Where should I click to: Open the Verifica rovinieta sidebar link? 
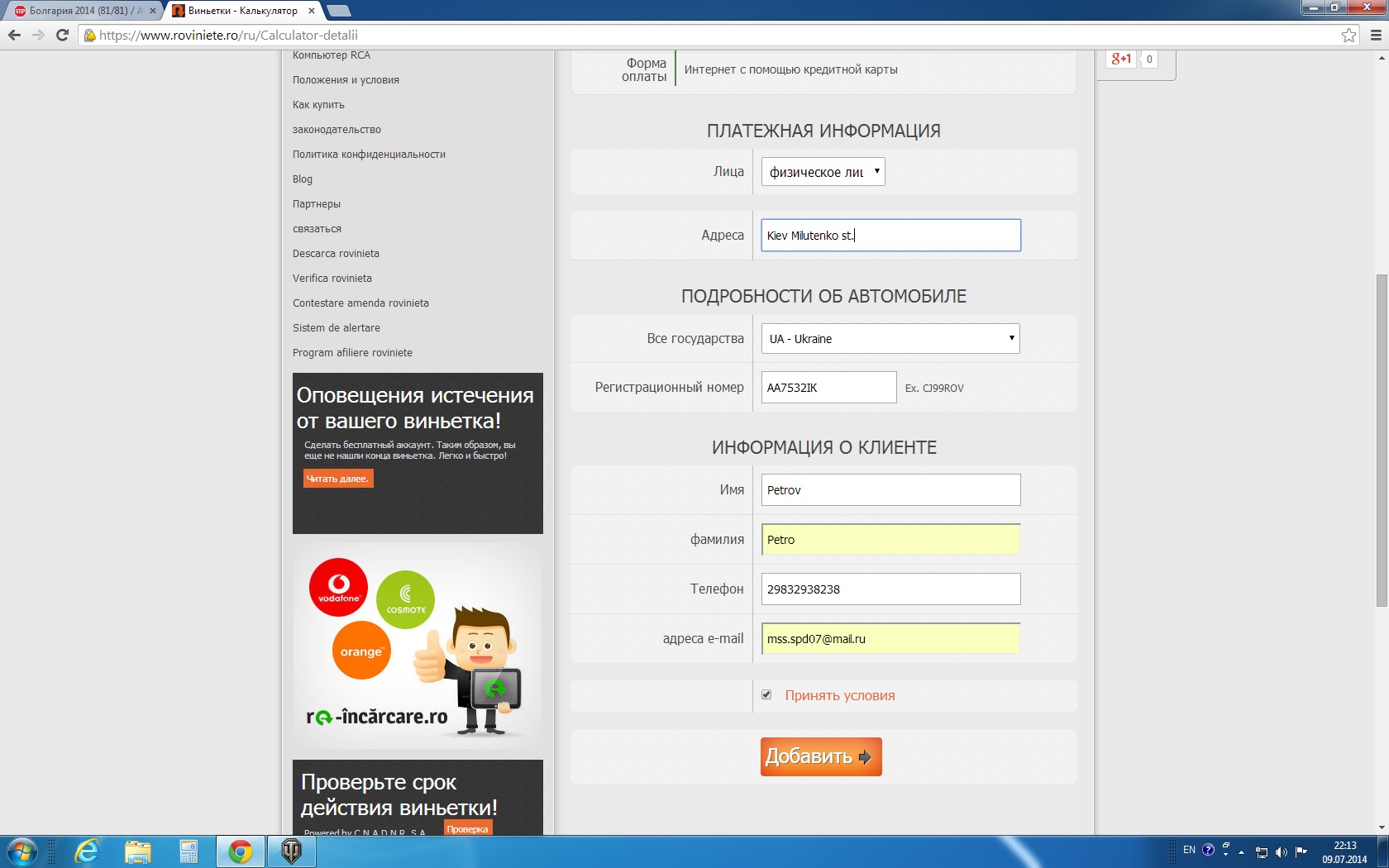tap(332, 279)
